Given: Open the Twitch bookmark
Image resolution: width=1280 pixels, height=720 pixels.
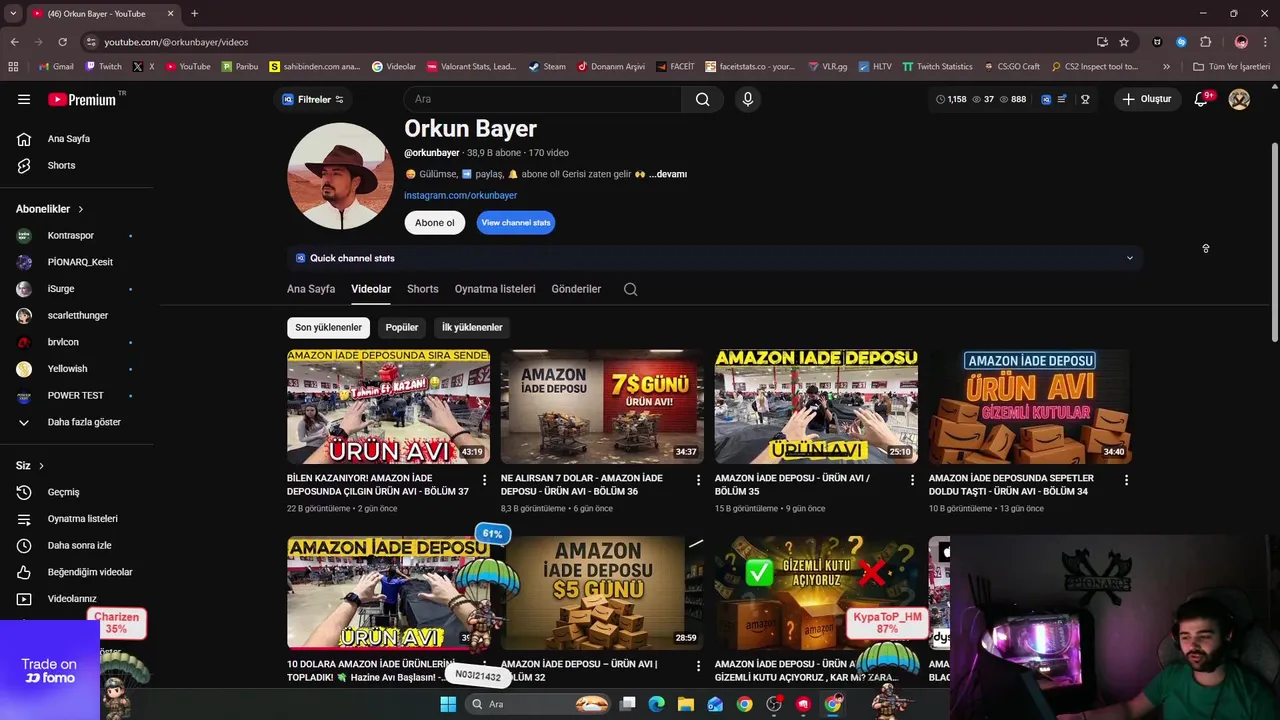Looking at the screenshot, I should click(x=104, y=67).
